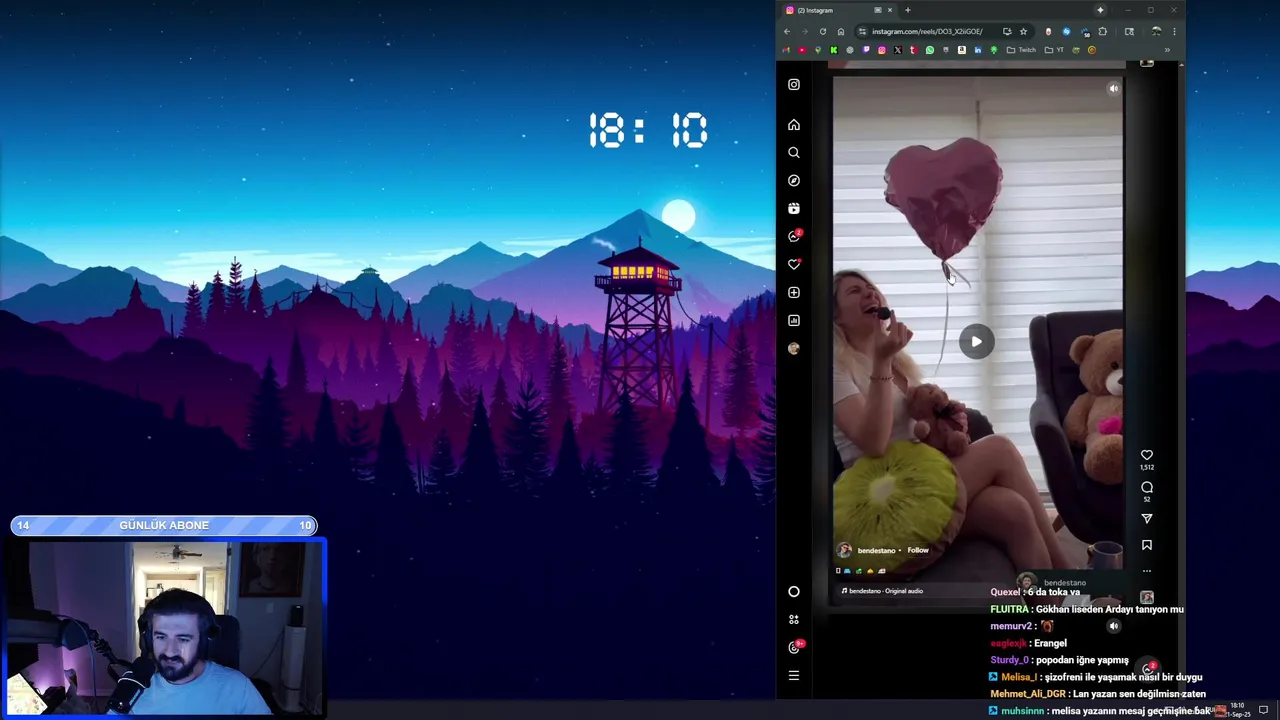The height and width of the screenshot is (720, 1280).
Task: Play the paused reel video
Action: (x=977, y=342)
